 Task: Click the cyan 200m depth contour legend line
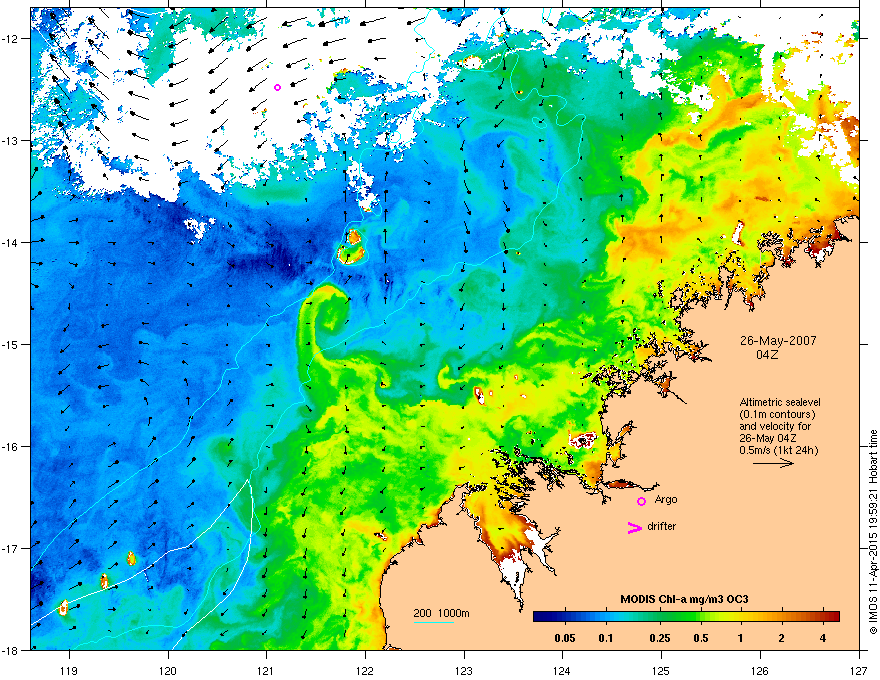pos(434,622)
